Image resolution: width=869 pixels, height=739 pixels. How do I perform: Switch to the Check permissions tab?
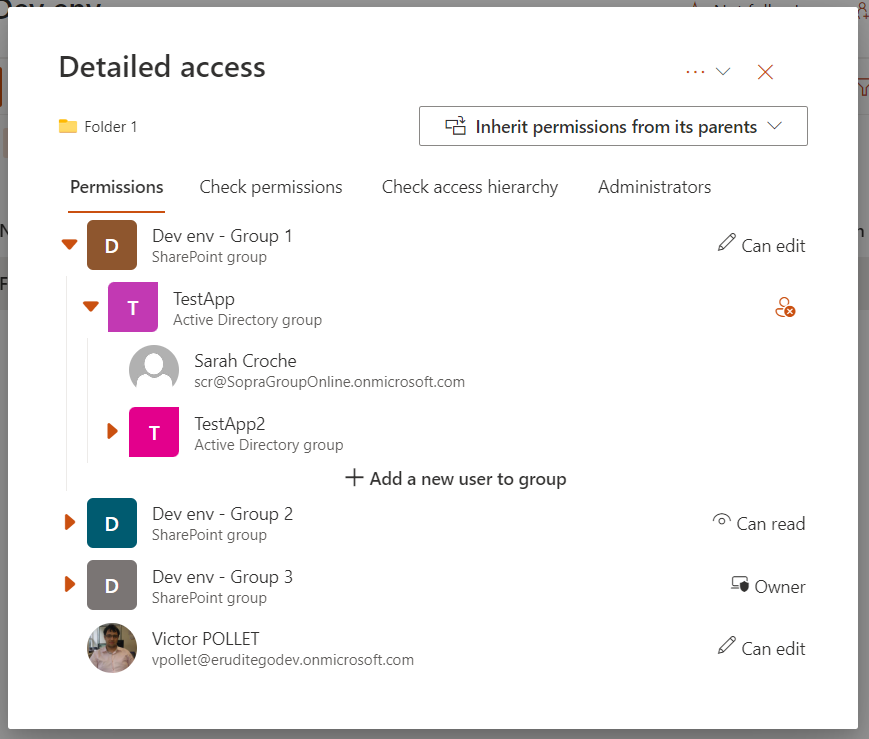(271, 187)
